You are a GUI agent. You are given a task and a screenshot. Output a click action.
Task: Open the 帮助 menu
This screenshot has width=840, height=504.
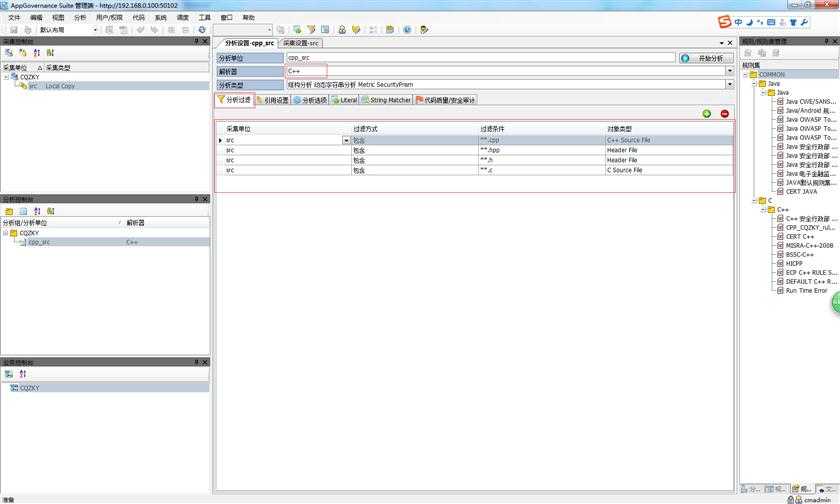pos(249,18)
